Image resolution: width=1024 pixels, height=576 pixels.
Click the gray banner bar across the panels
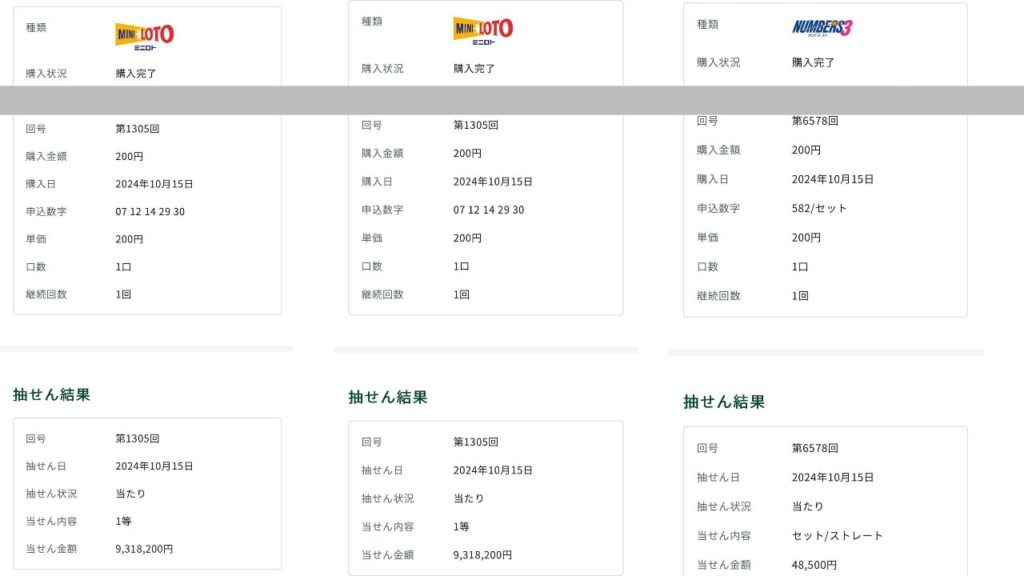point(512,100)
